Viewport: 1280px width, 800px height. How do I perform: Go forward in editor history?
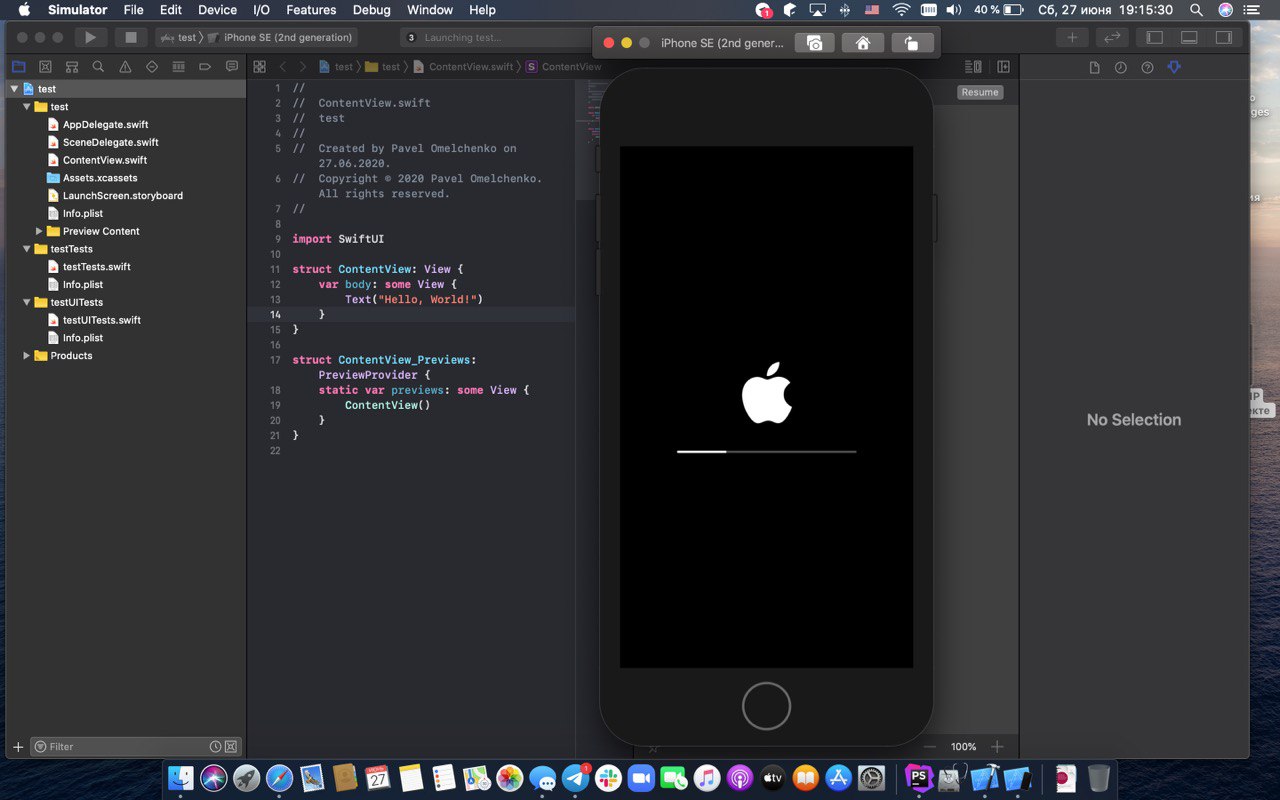pyautogui.click(x=302, y=67)
